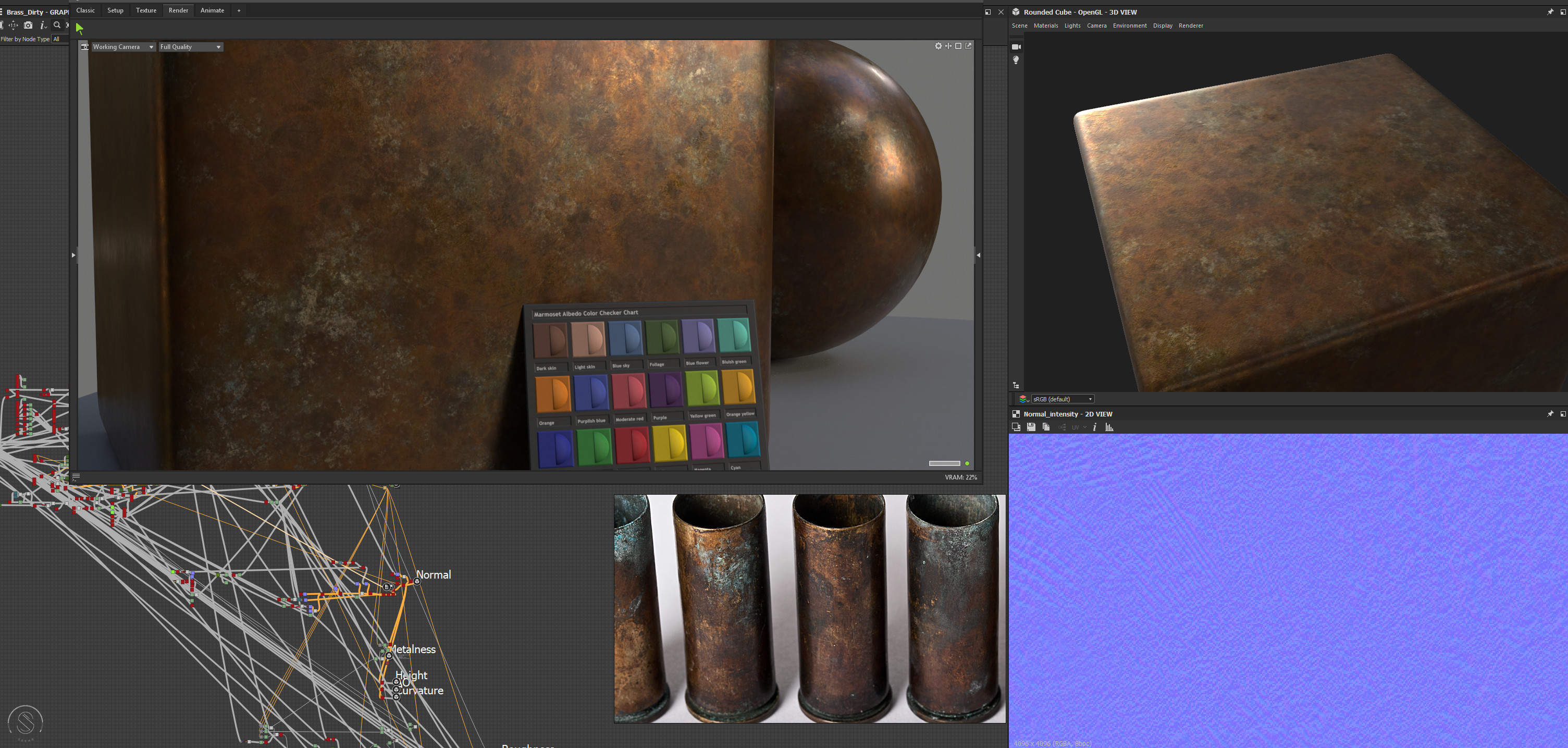Click 4096 x 4096 image size text
This screenshot has height=748, width=1568.
[1053, 743]
